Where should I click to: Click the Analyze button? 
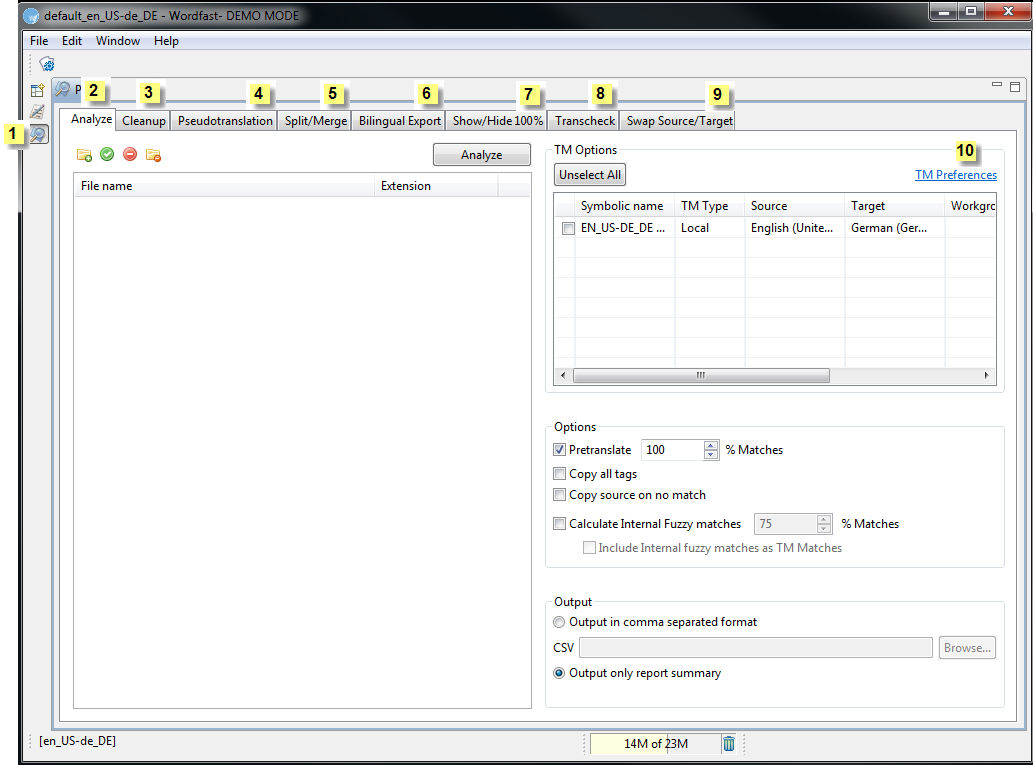tap(482, 155)
